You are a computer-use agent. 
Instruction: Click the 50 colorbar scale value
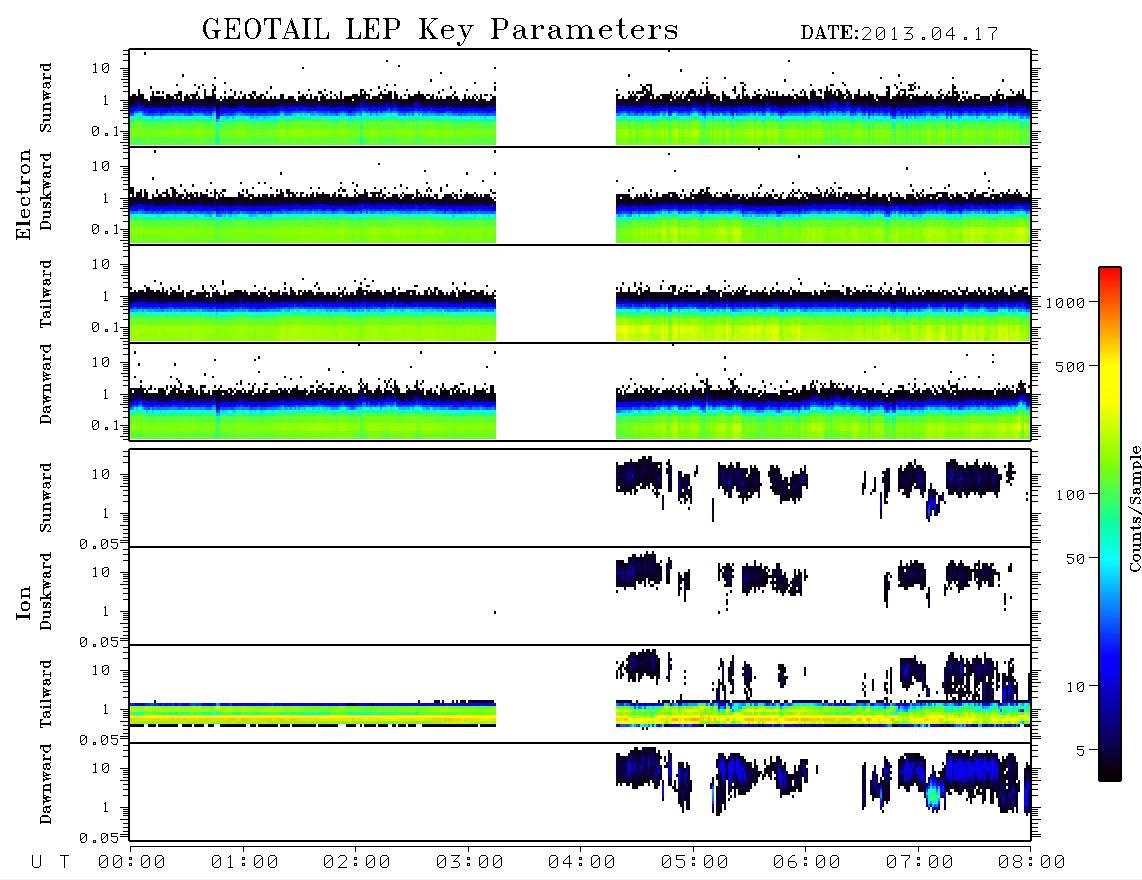(1075, 559)
